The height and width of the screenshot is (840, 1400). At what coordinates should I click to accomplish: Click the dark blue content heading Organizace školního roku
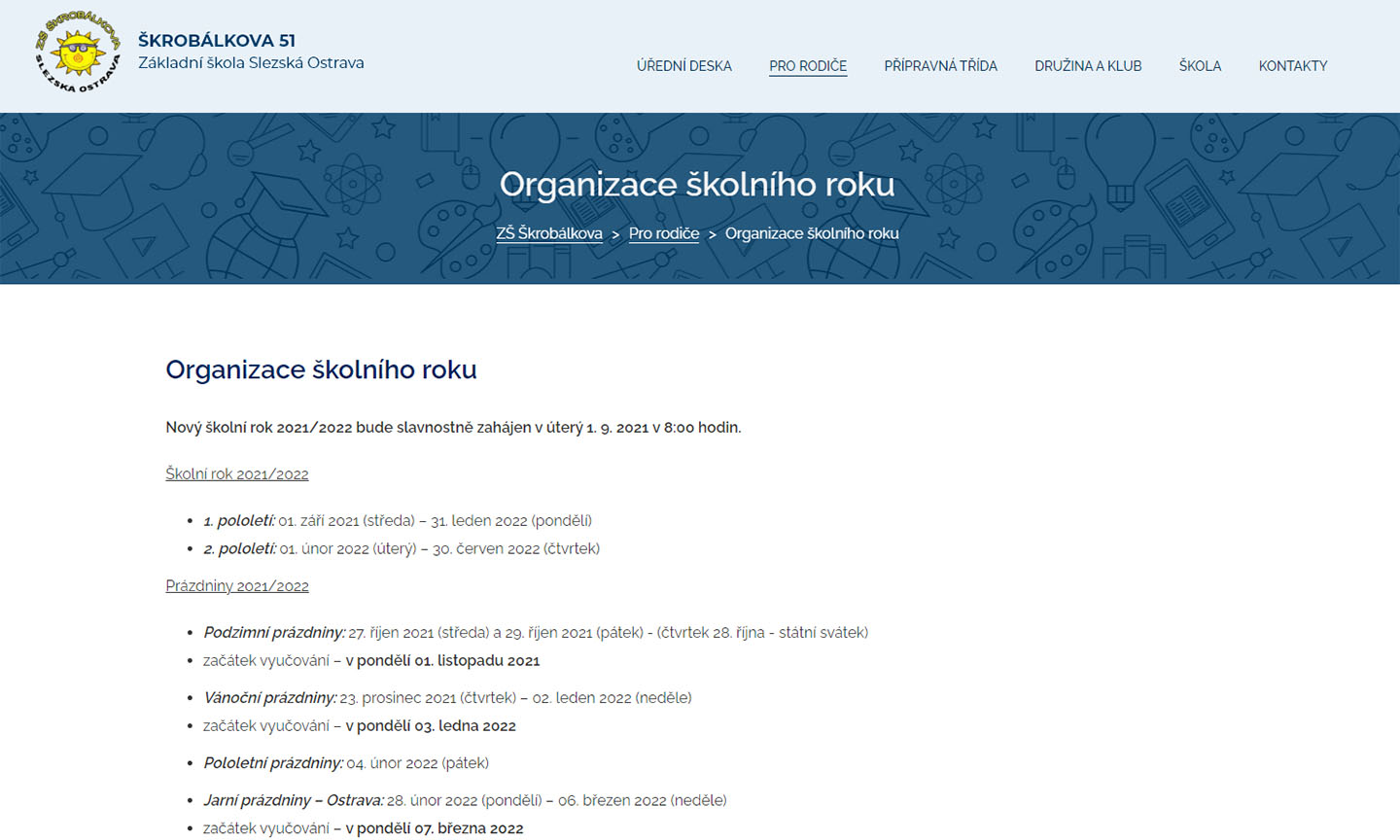click(321, 369)
